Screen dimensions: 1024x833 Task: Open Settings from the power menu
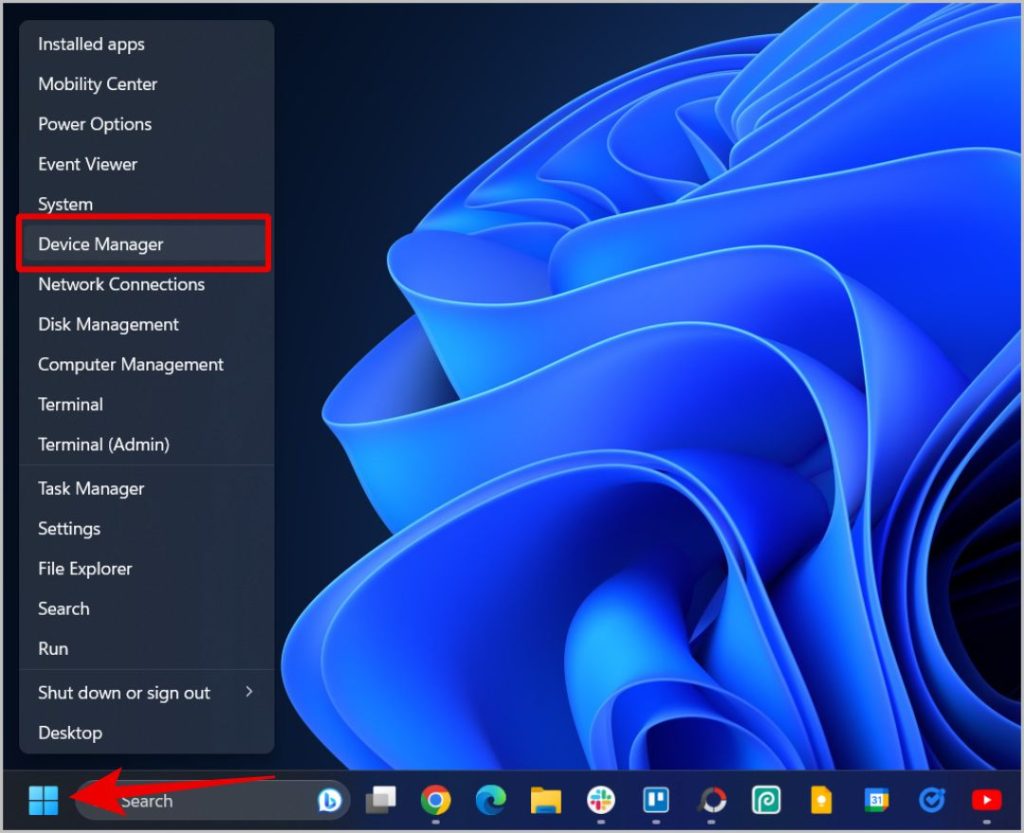point(147,529)
